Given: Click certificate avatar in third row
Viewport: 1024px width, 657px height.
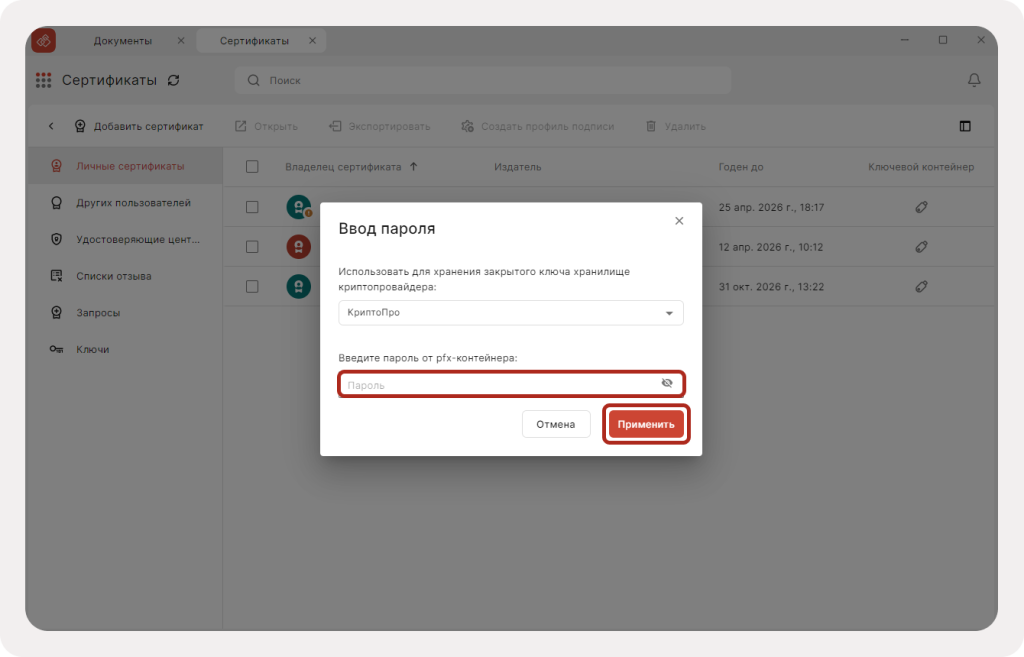Looking at the screenshot, I should (x=299, y=287).
